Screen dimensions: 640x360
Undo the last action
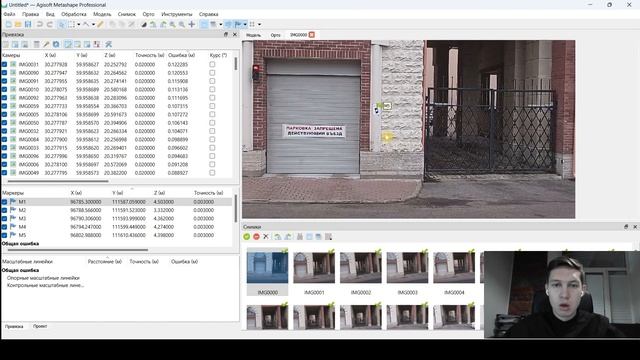click(x=40, y=24)
